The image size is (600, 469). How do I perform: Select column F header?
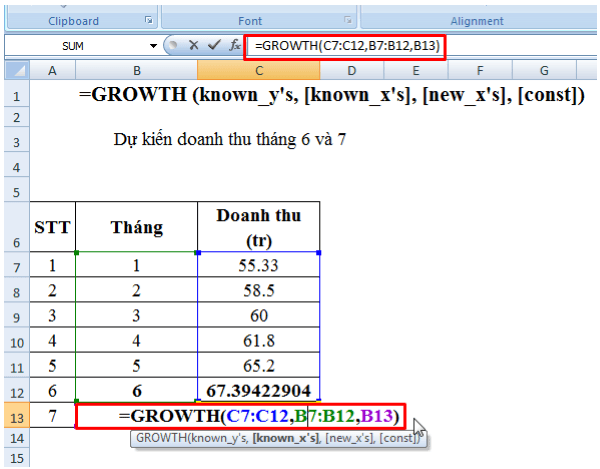coord(480,70)
